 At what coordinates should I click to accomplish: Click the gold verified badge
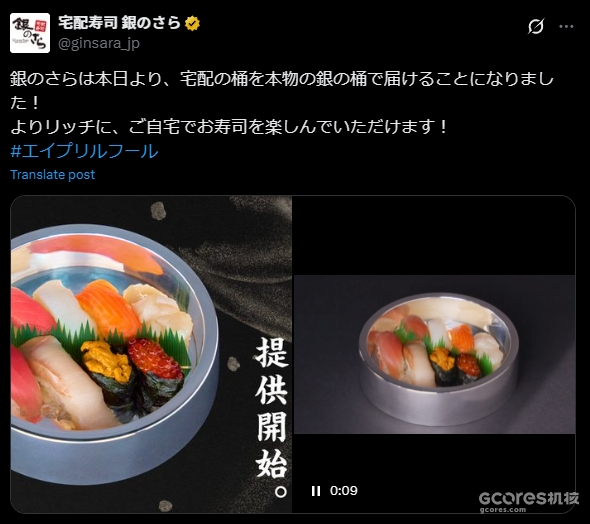[193, 23]
